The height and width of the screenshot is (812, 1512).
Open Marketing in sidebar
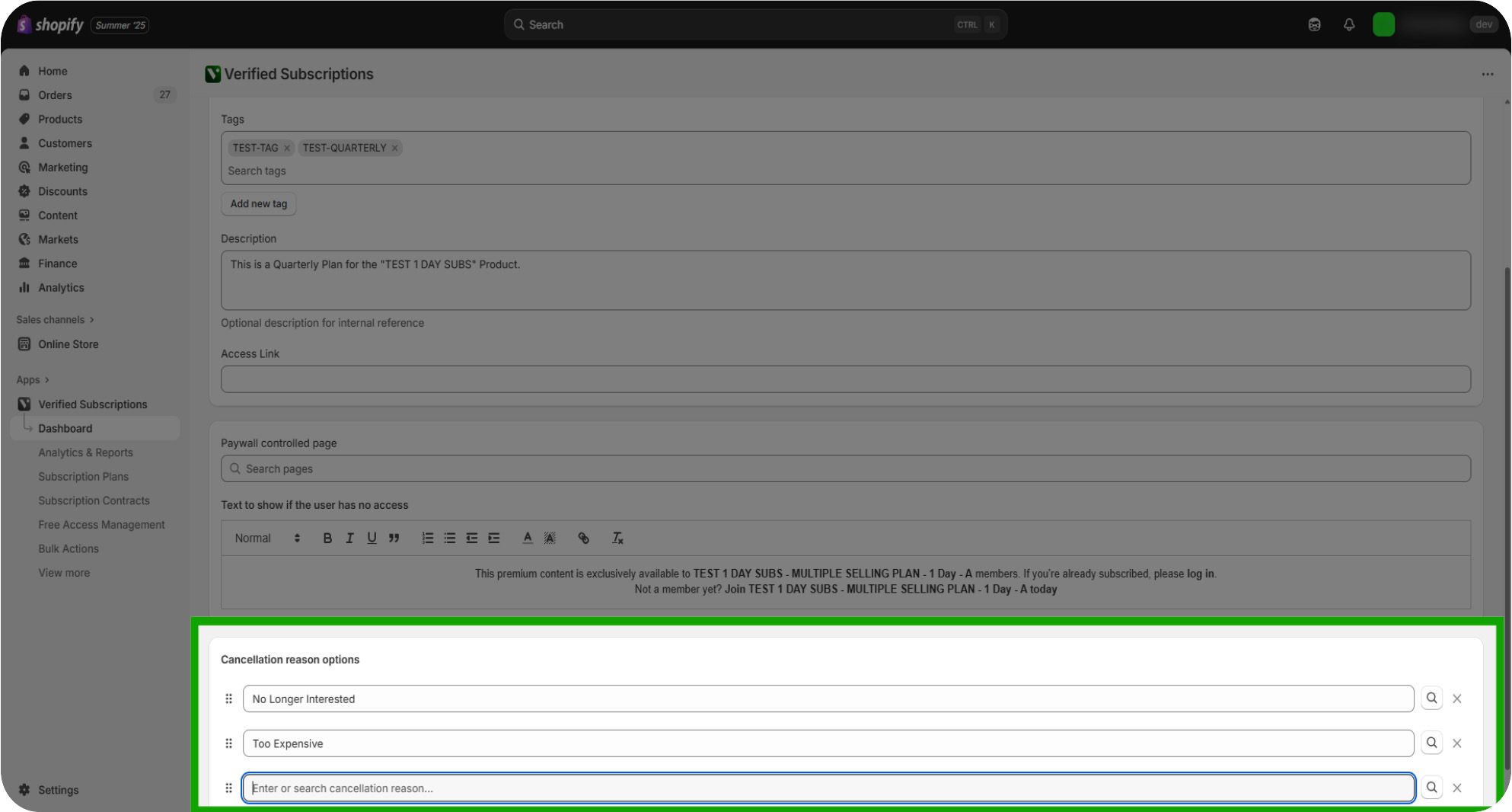coord(62,167)
